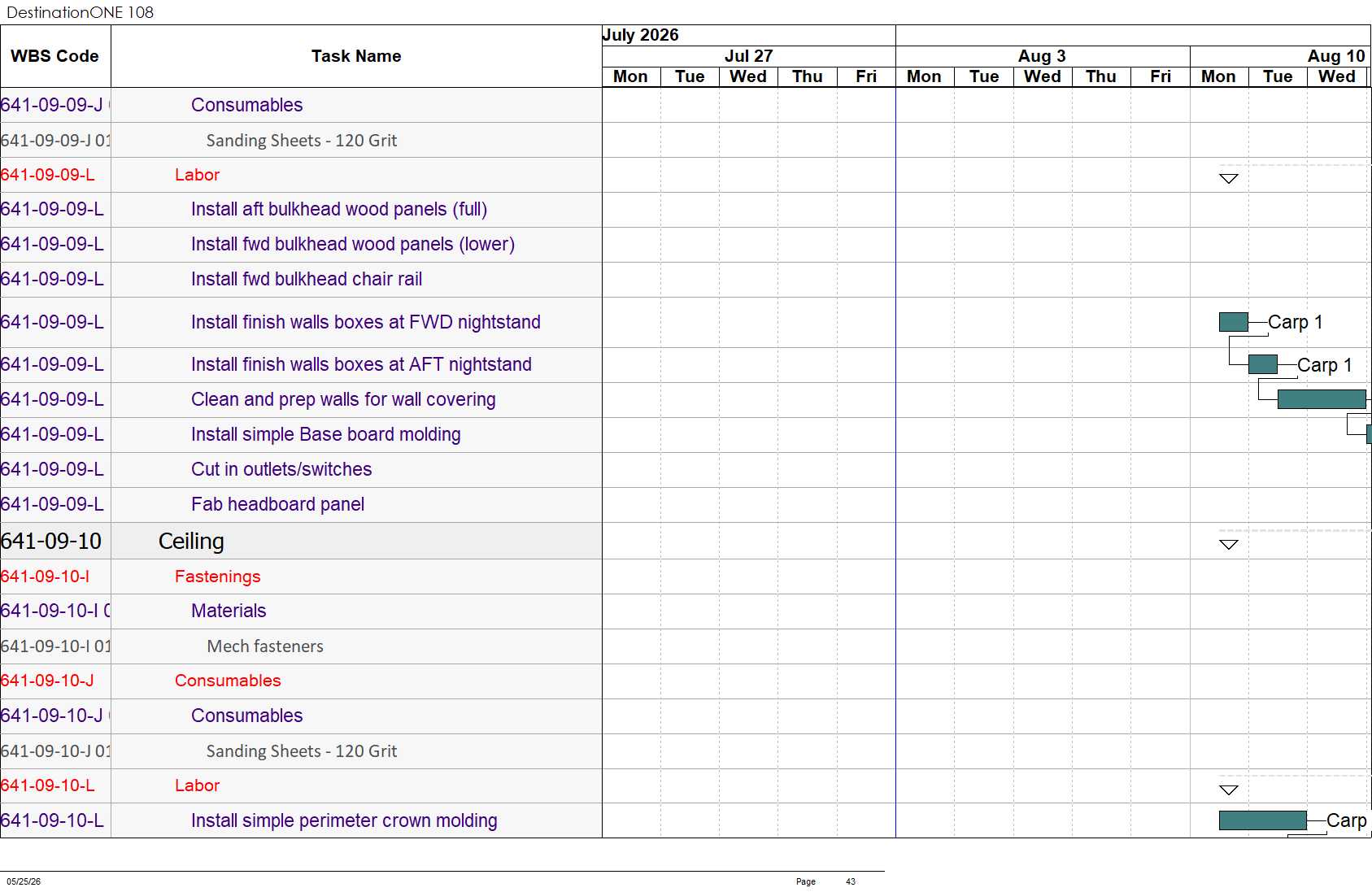Select the AFT nightstand Gantt bar
The width and height of the screenshot is (1372, 892).
click(x=1263, y=364)
